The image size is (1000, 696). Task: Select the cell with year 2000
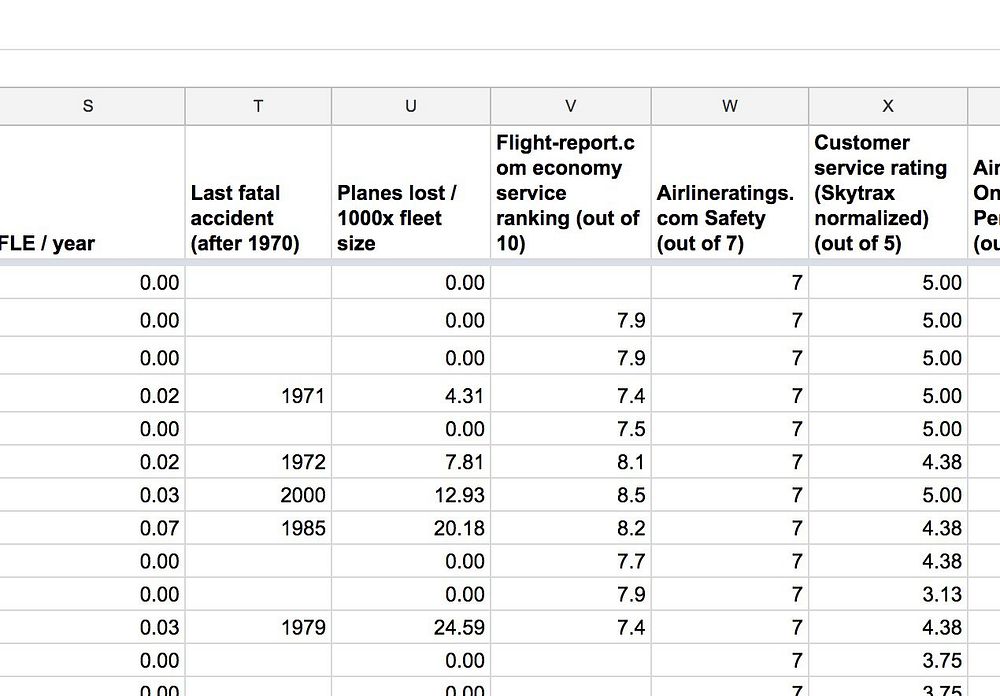click(258, 495)
